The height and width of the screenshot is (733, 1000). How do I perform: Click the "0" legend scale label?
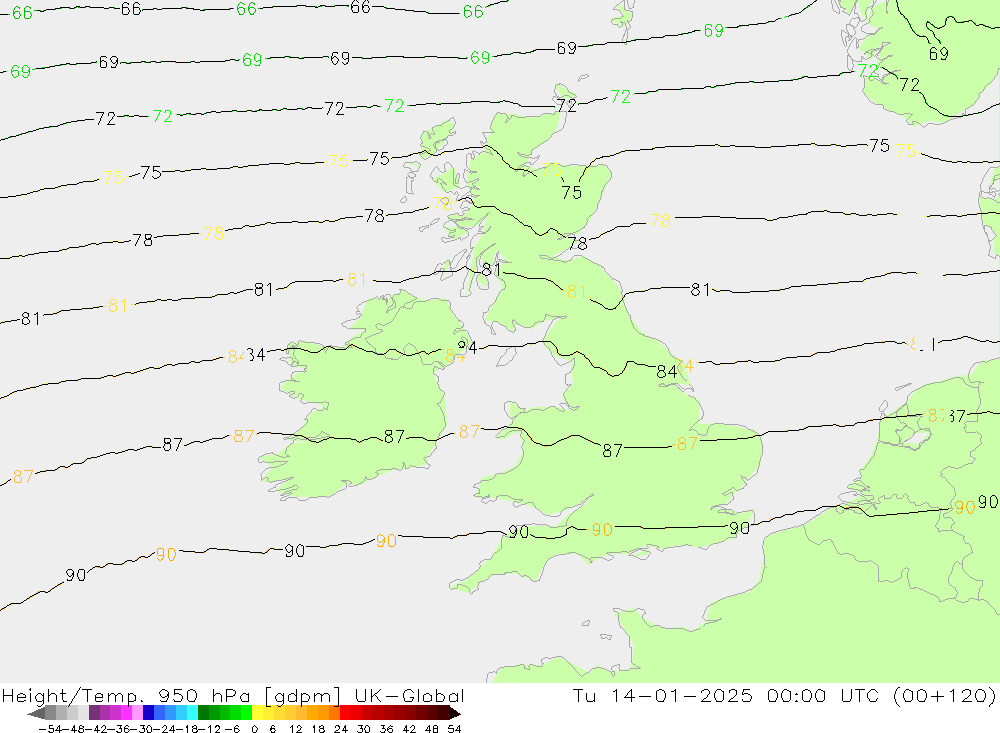[255, 728]
